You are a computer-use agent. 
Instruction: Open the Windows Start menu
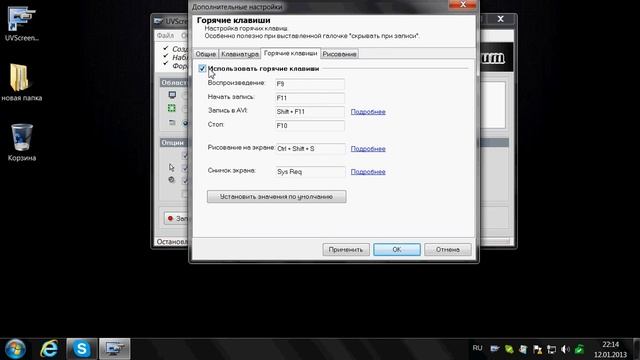click(x=15, y=349)
